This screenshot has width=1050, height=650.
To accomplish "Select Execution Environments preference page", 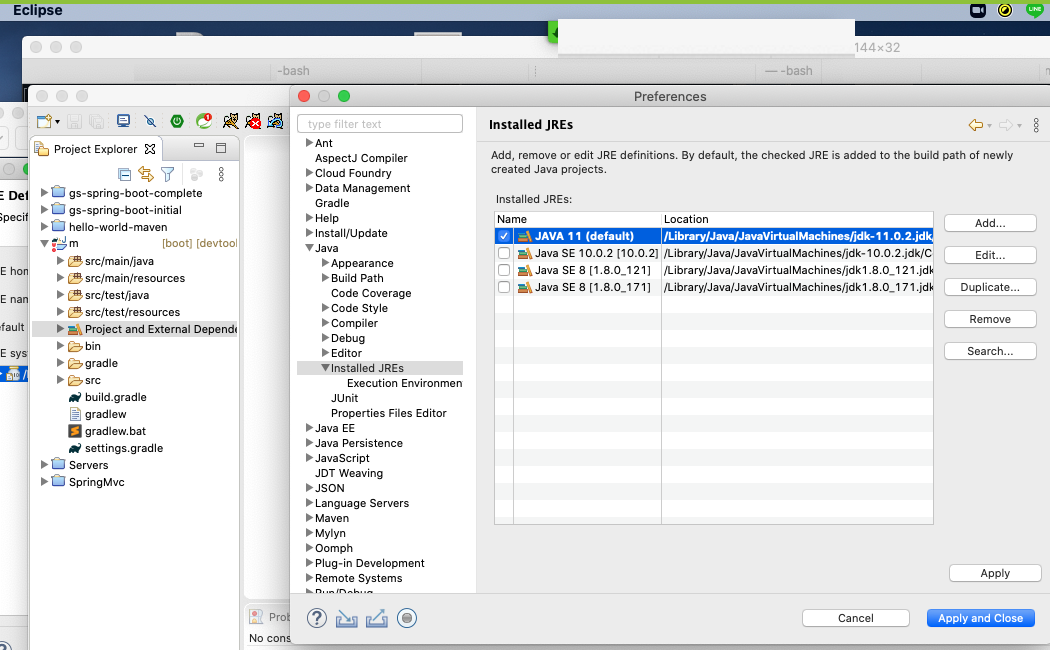I will tap(404, 383).
